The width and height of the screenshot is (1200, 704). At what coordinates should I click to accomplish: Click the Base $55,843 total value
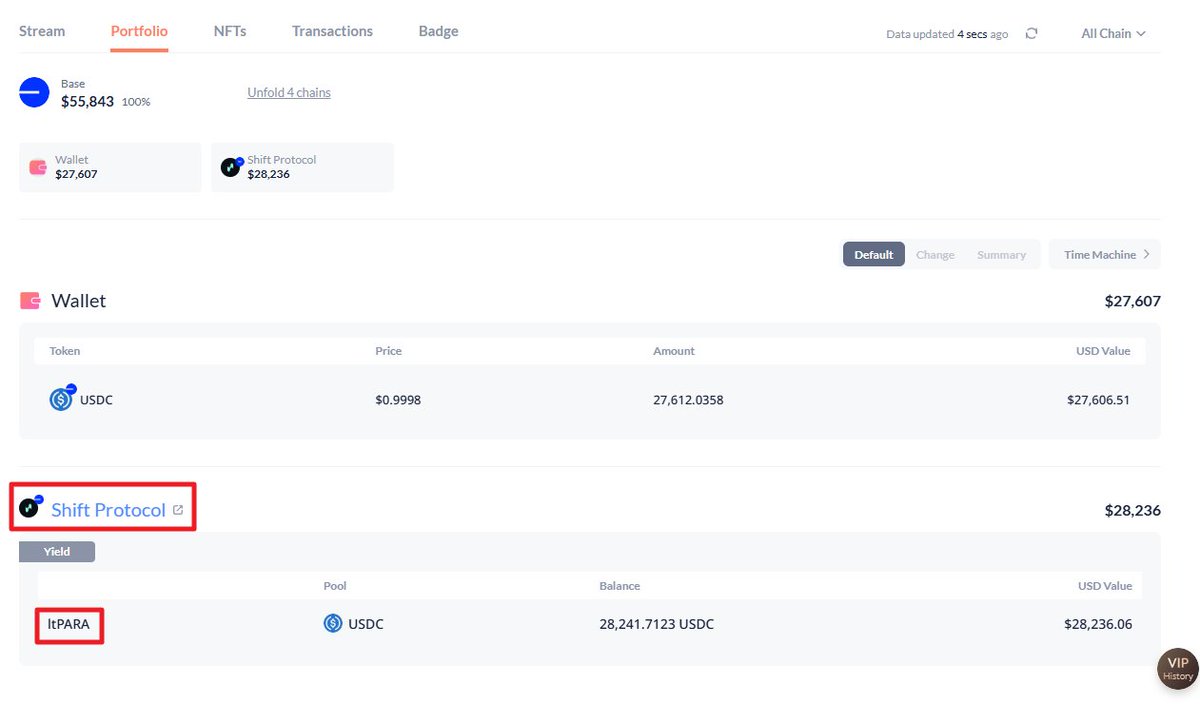[x=87, y=101]
